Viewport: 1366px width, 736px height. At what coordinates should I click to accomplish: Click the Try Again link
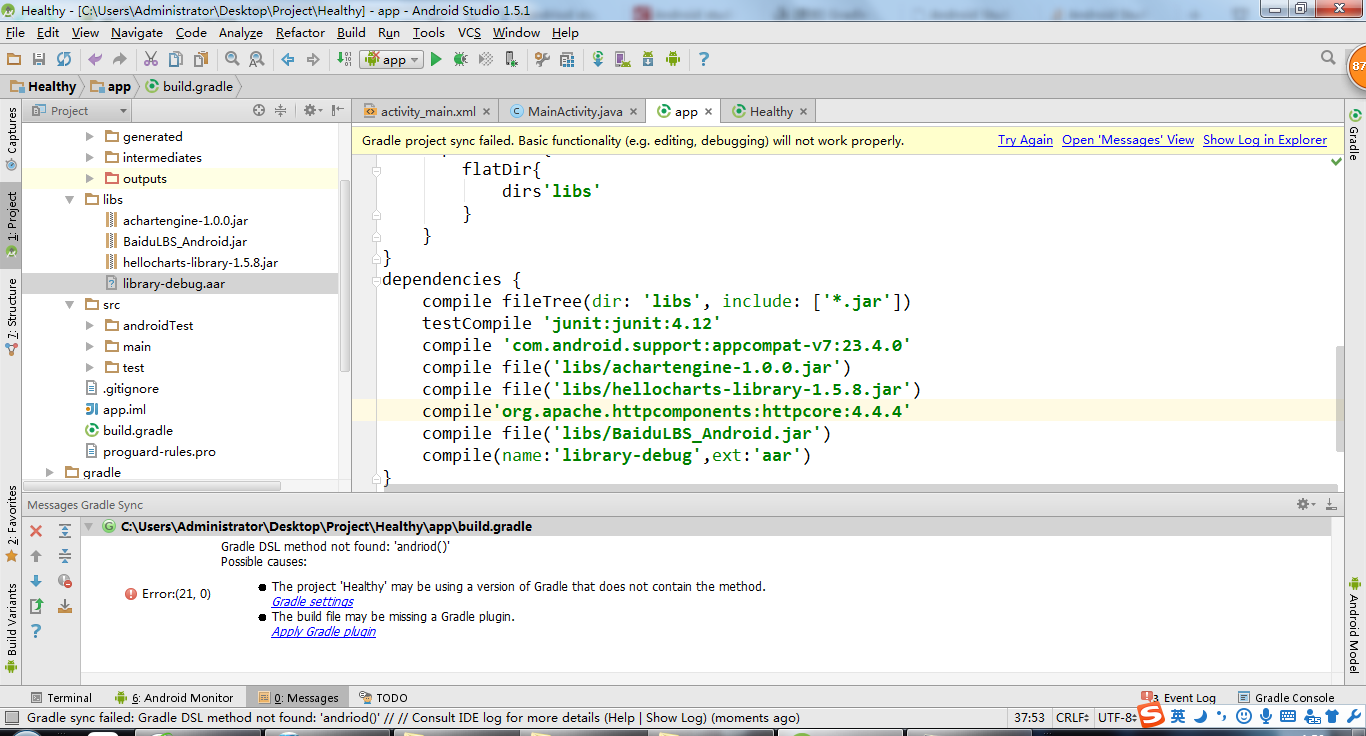(x=1025, y=140)
